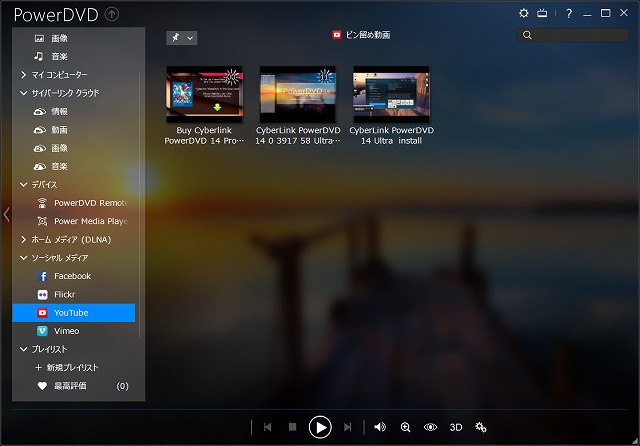Stop playback
640x446 pixels.
(292, 427)
